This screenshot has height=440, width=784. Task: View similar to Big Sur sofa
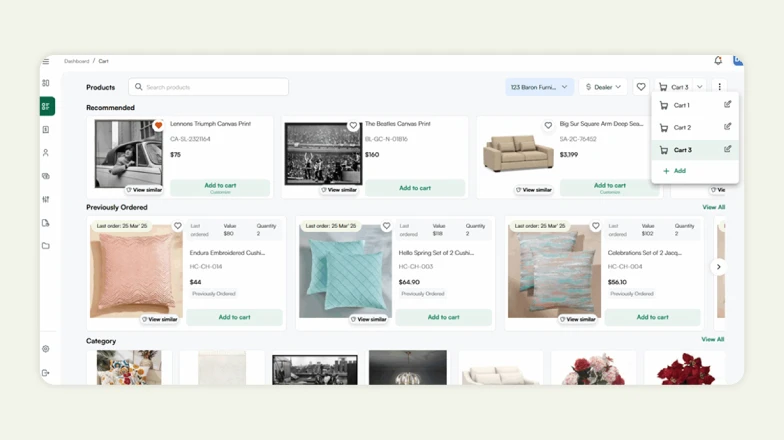tap(534, 190)
